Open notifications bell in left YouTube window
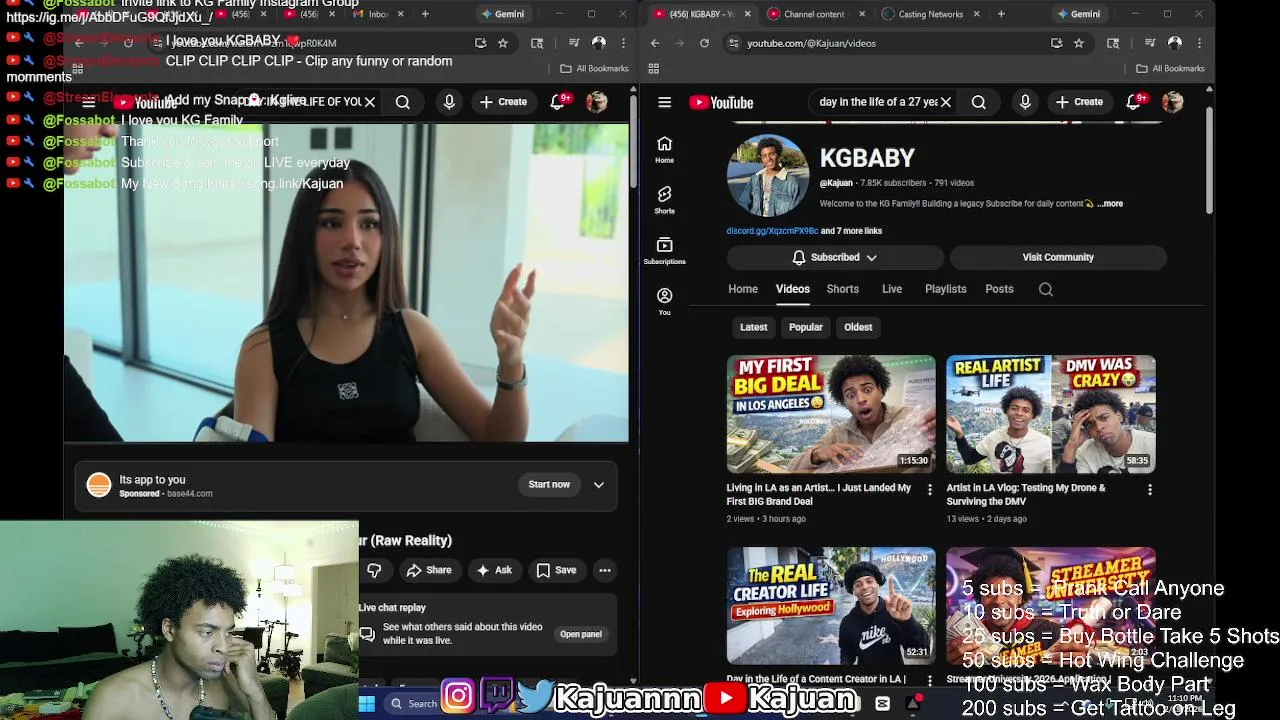Image resolution: width=1280 pixels, height=720 pixels. coord(557,102)
